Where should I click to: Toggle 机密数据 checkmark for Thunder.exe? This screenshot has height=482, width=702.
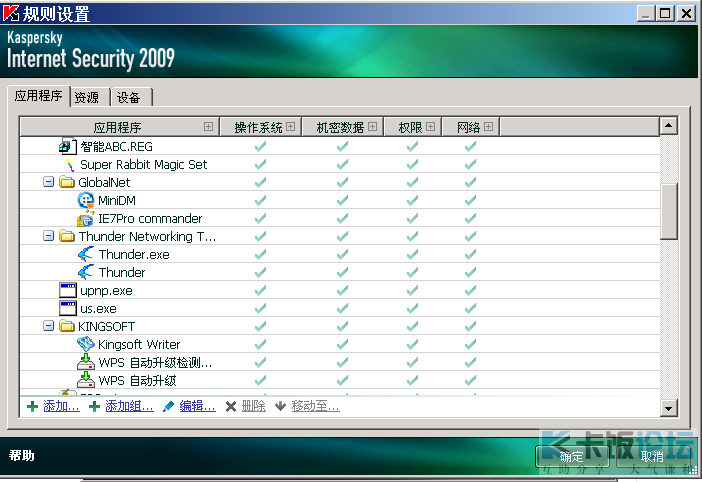[342, 254]
